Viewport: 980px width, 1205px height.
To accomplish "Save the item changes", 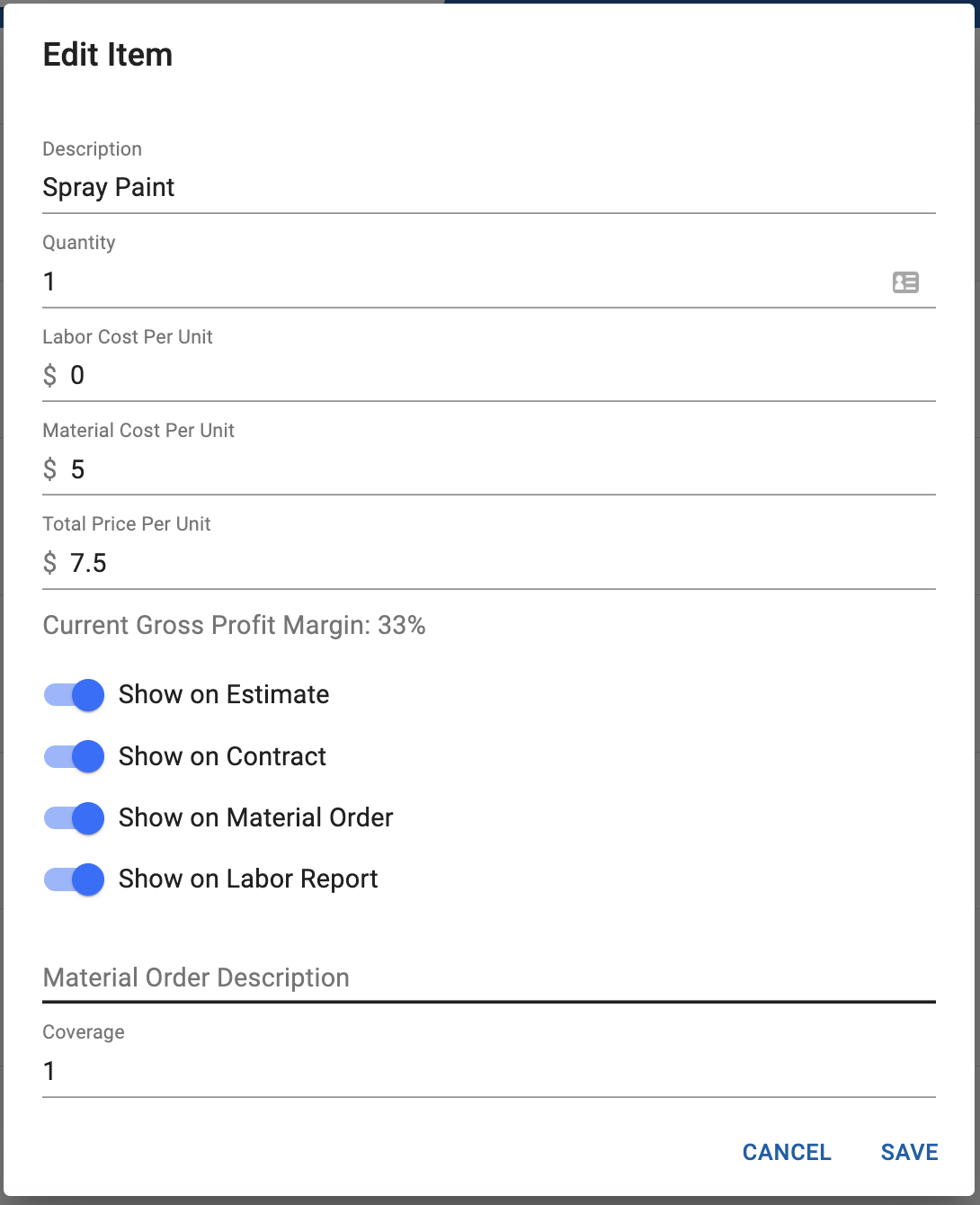I will [909, 1152].
